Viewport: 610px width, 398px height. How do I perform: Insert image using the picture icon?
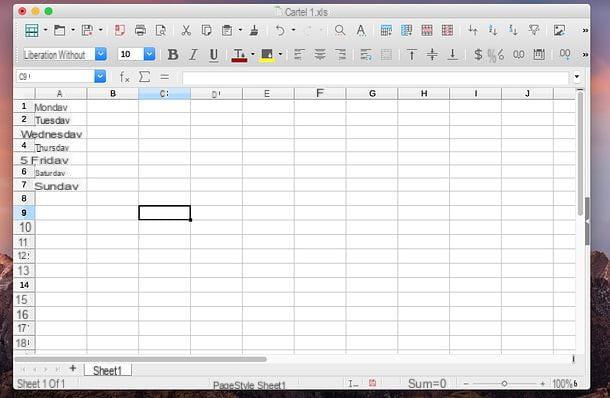click(559, 30)
